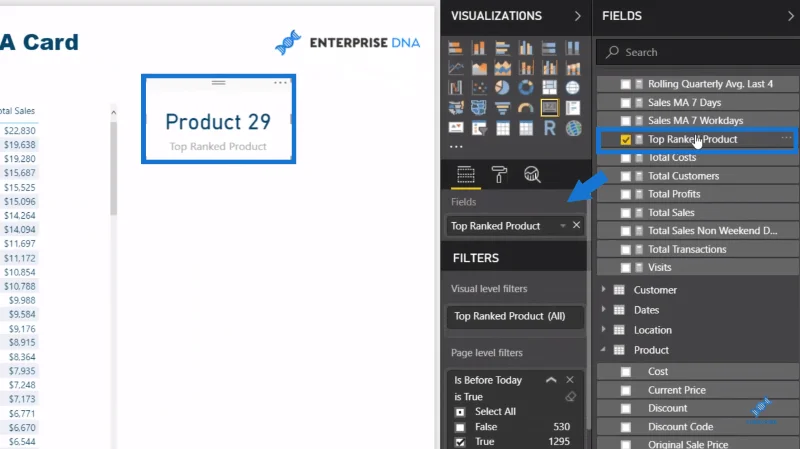800x449 pixels.
Task: Check the Sales MA 7 Workdays measure
Action: coord(626,121)
